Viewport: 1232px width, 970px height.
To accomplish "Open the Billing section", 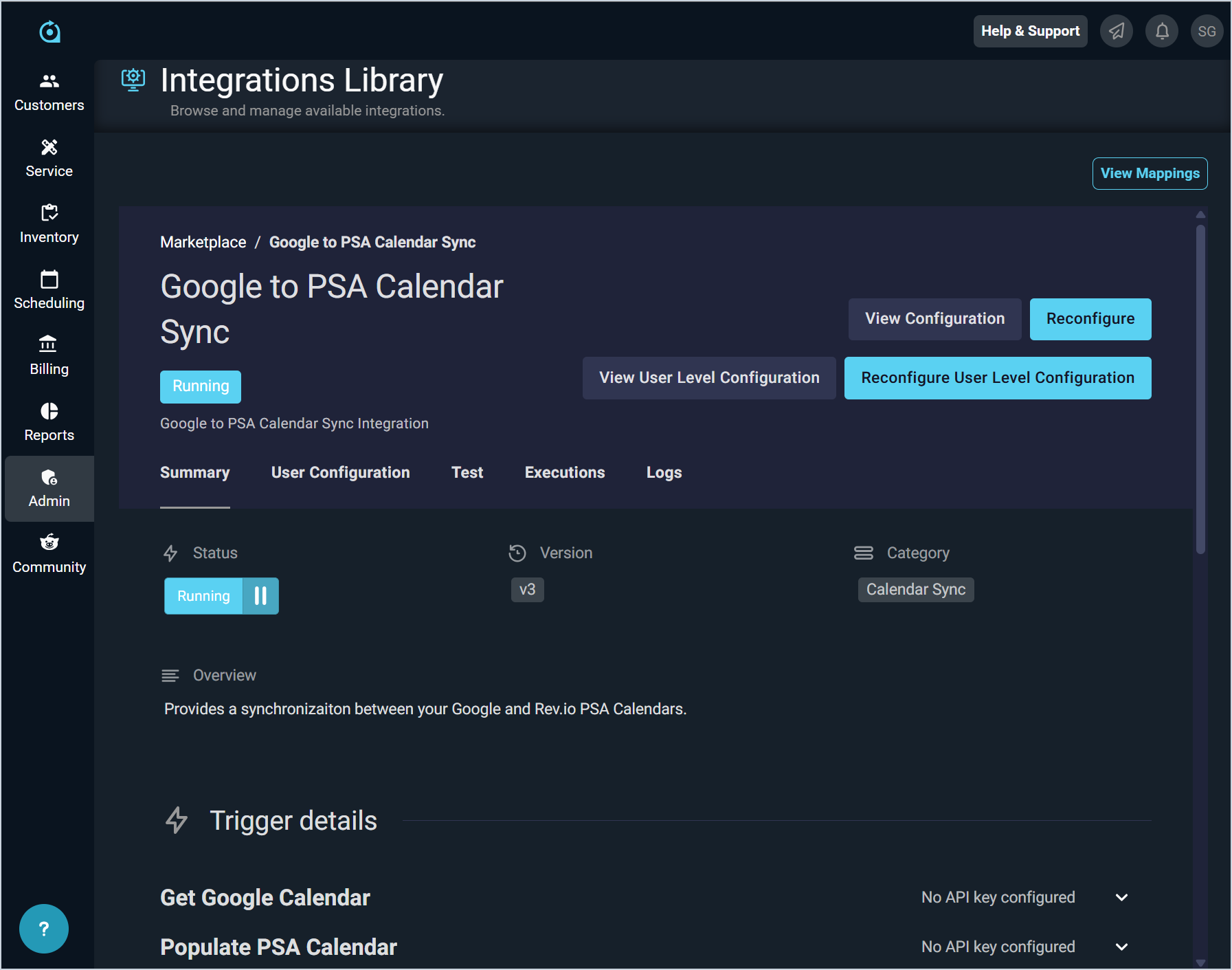I will point(49,356).
